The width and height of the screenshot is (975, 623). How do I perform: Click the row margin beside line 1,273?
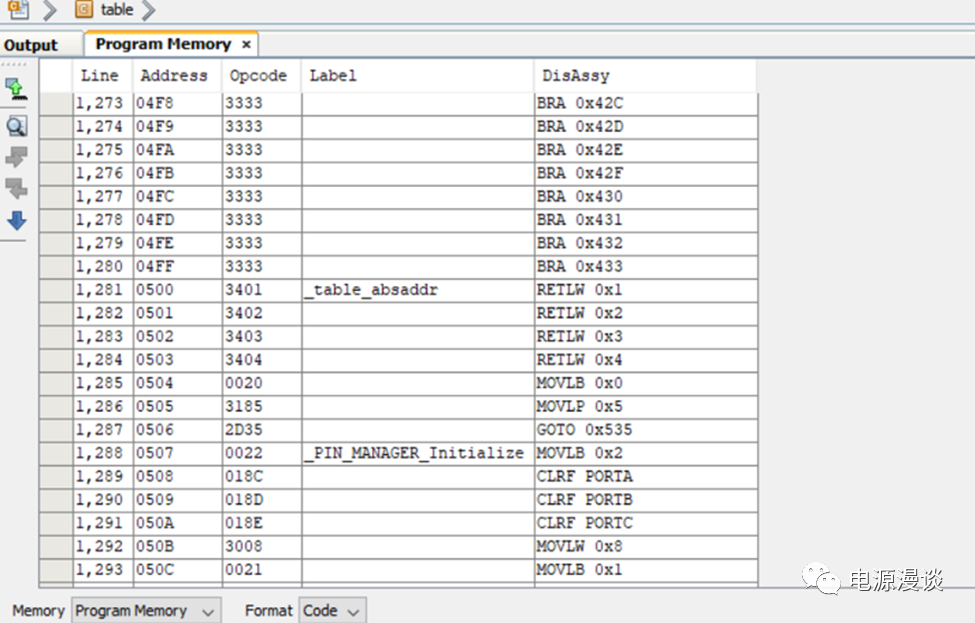pos(56,103)
